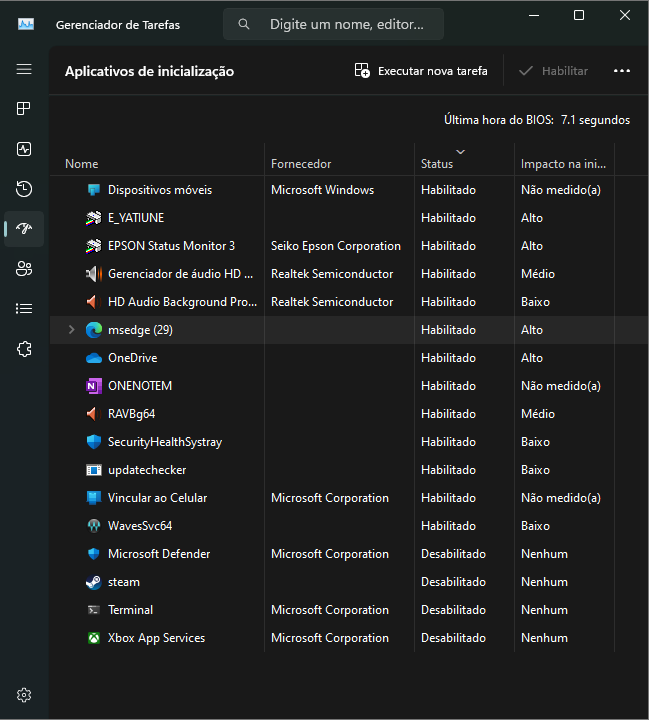Click the Status column sort chevron
The height and width of the screenshot is (720, 649).
click(x=460, y=152)
